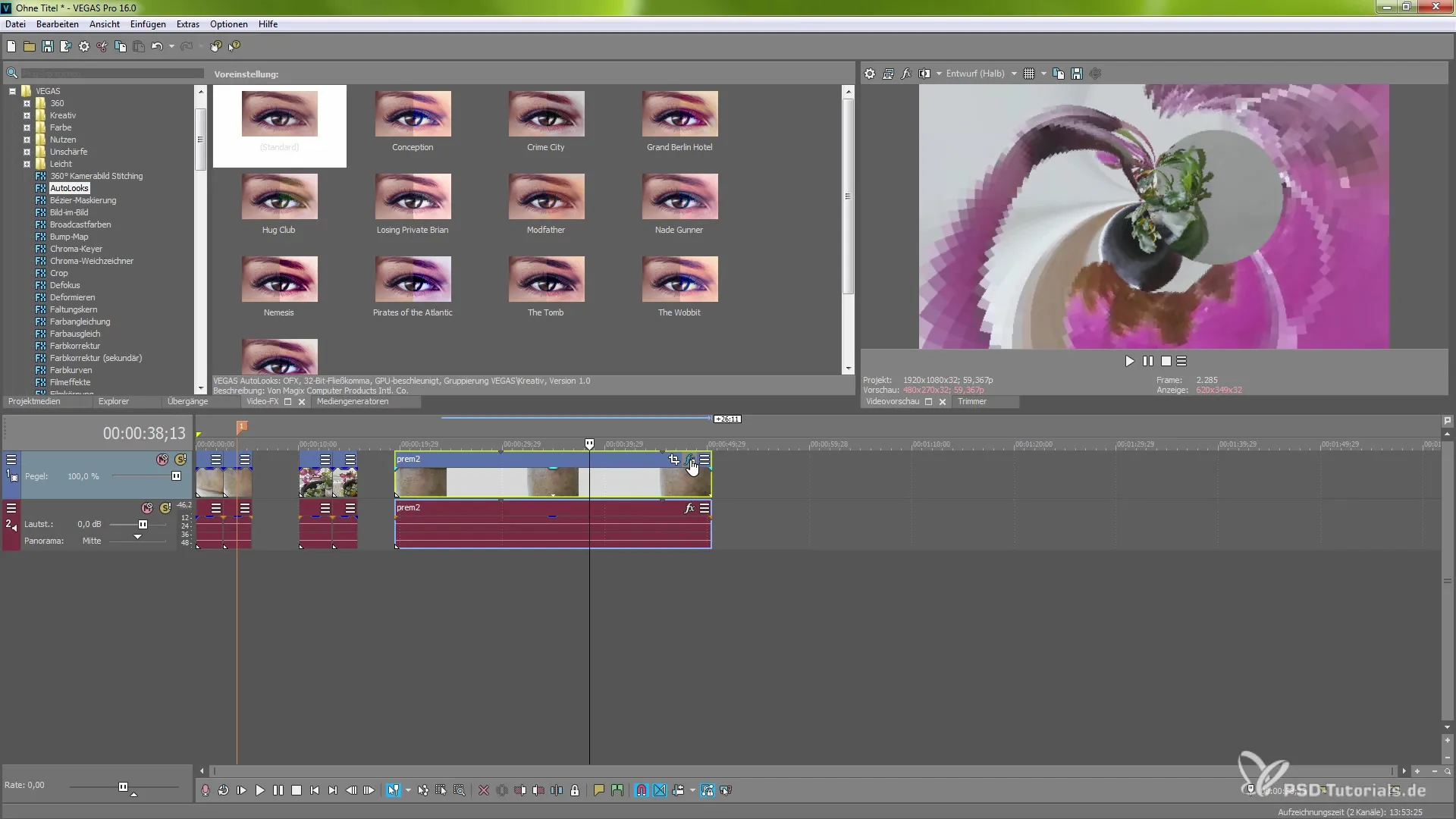
Task: Toggle solo on audio track 2
Action: 165,508
